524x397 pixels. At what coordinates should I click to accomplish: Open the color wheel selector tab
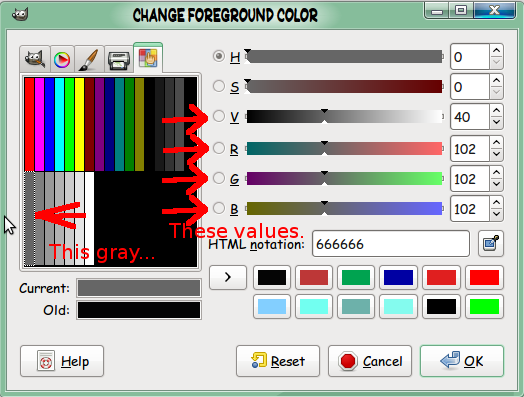62,60
